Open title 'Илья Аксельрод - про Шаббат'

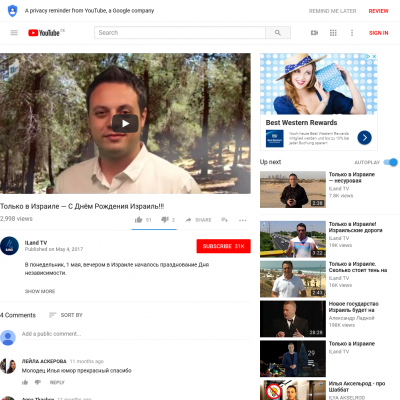click(357, 386)
